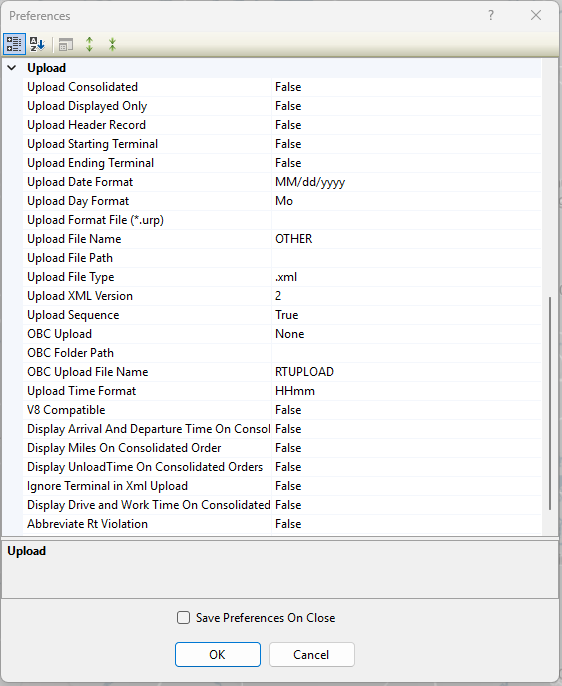Viewport: 562px width, 686px height.
Task: Switch to Categorized view
Action: tap(14, 44)
